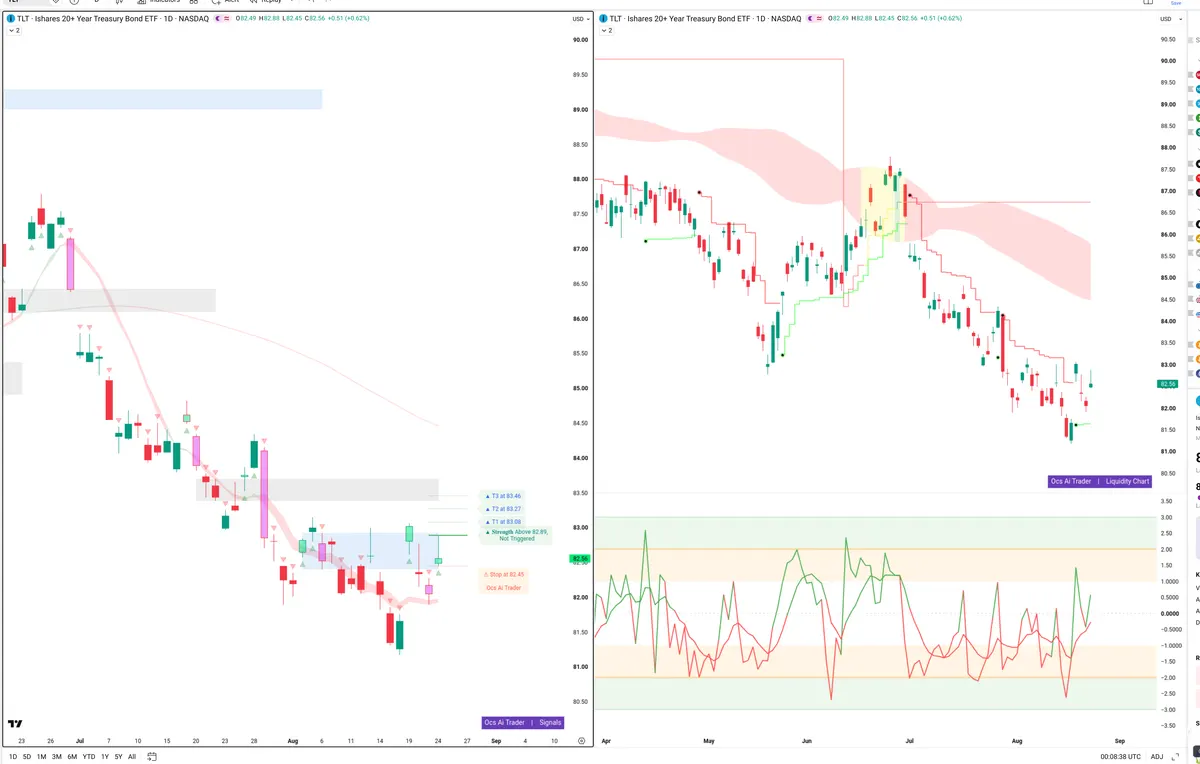Select the 1D time range
This screenshot has width=1200, height=764.
13,757
